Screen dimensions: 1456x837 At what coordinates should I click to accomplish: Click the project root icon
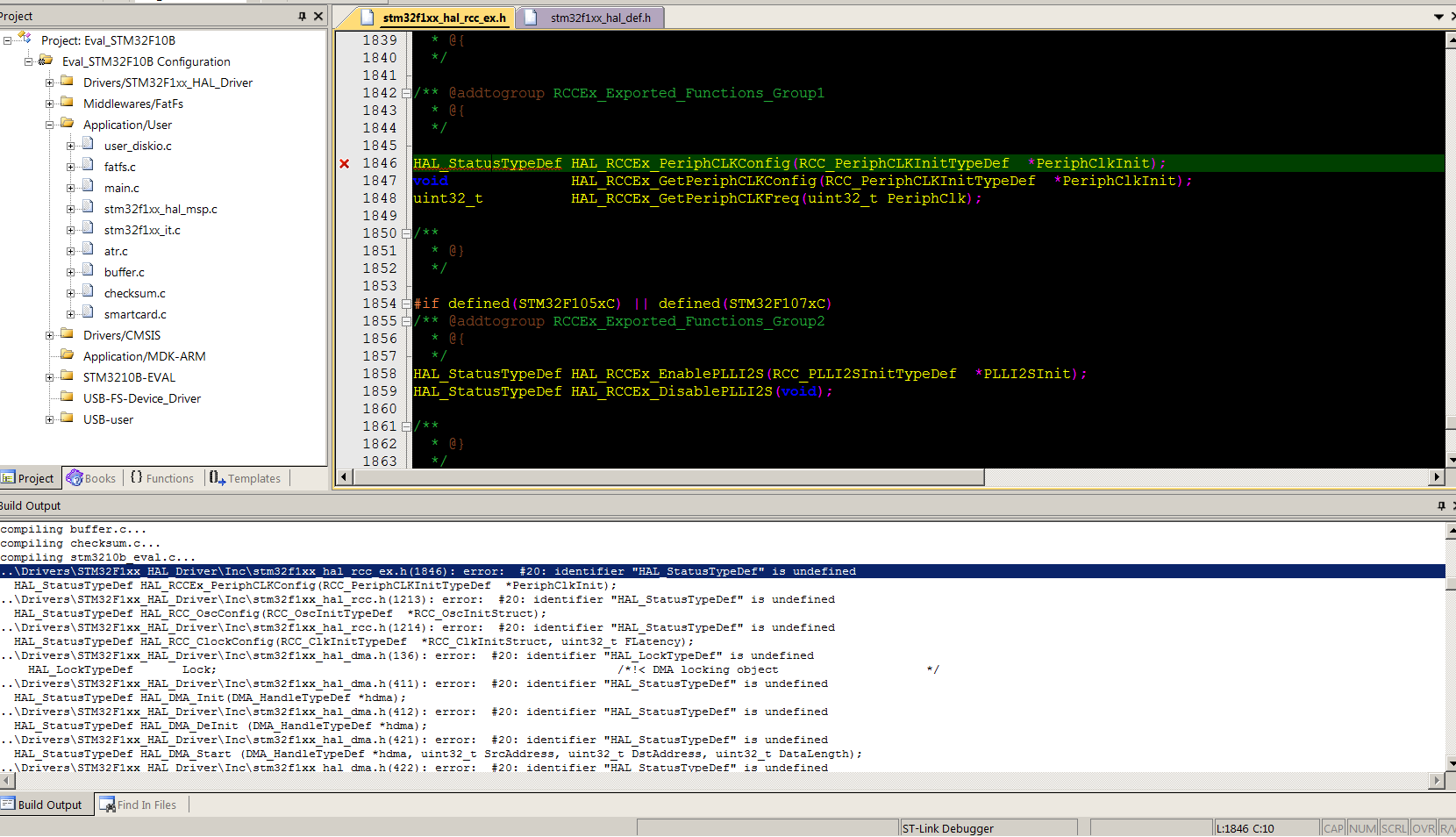[x=25, y=39]
